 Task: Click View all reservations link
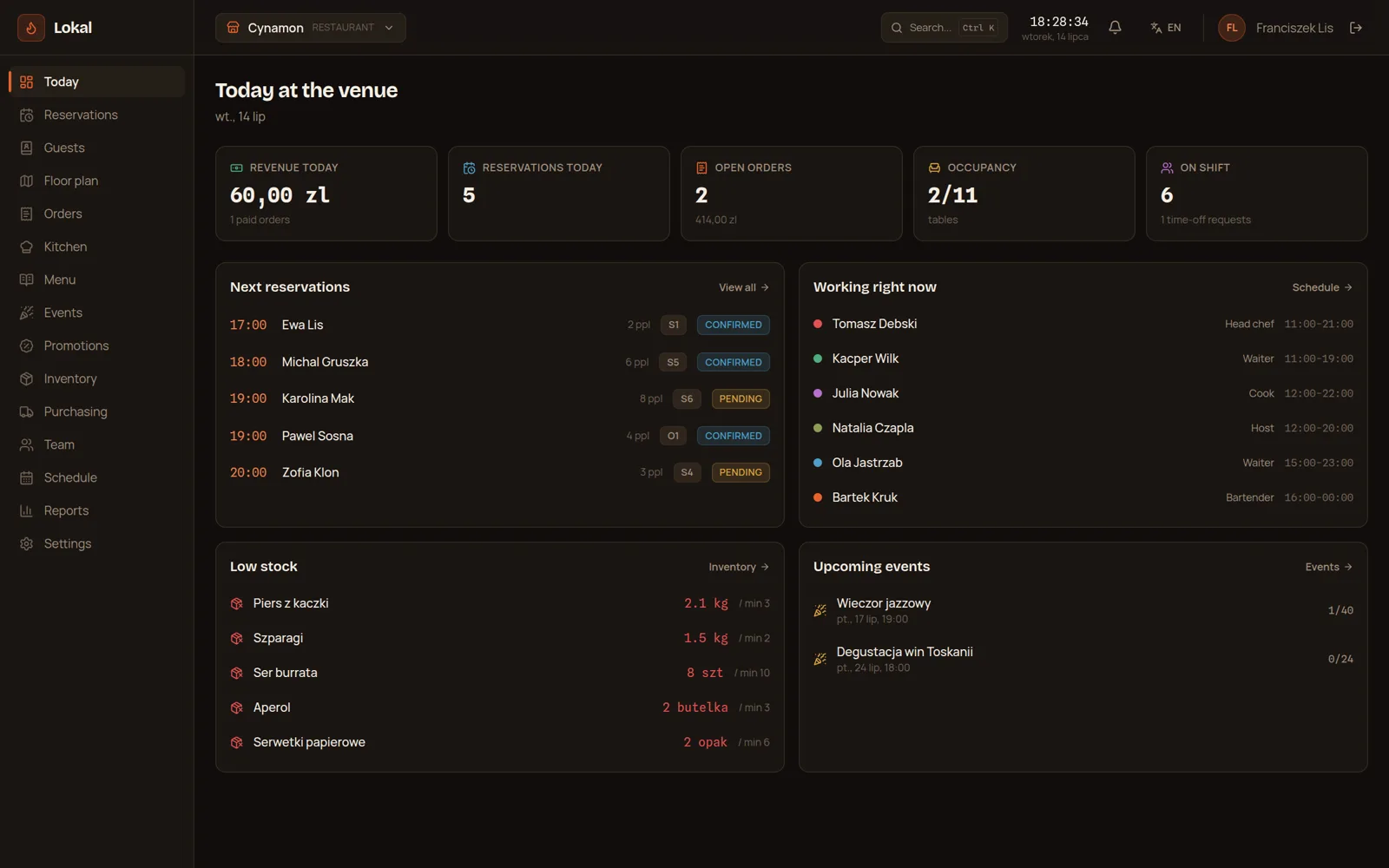point(744,287)
